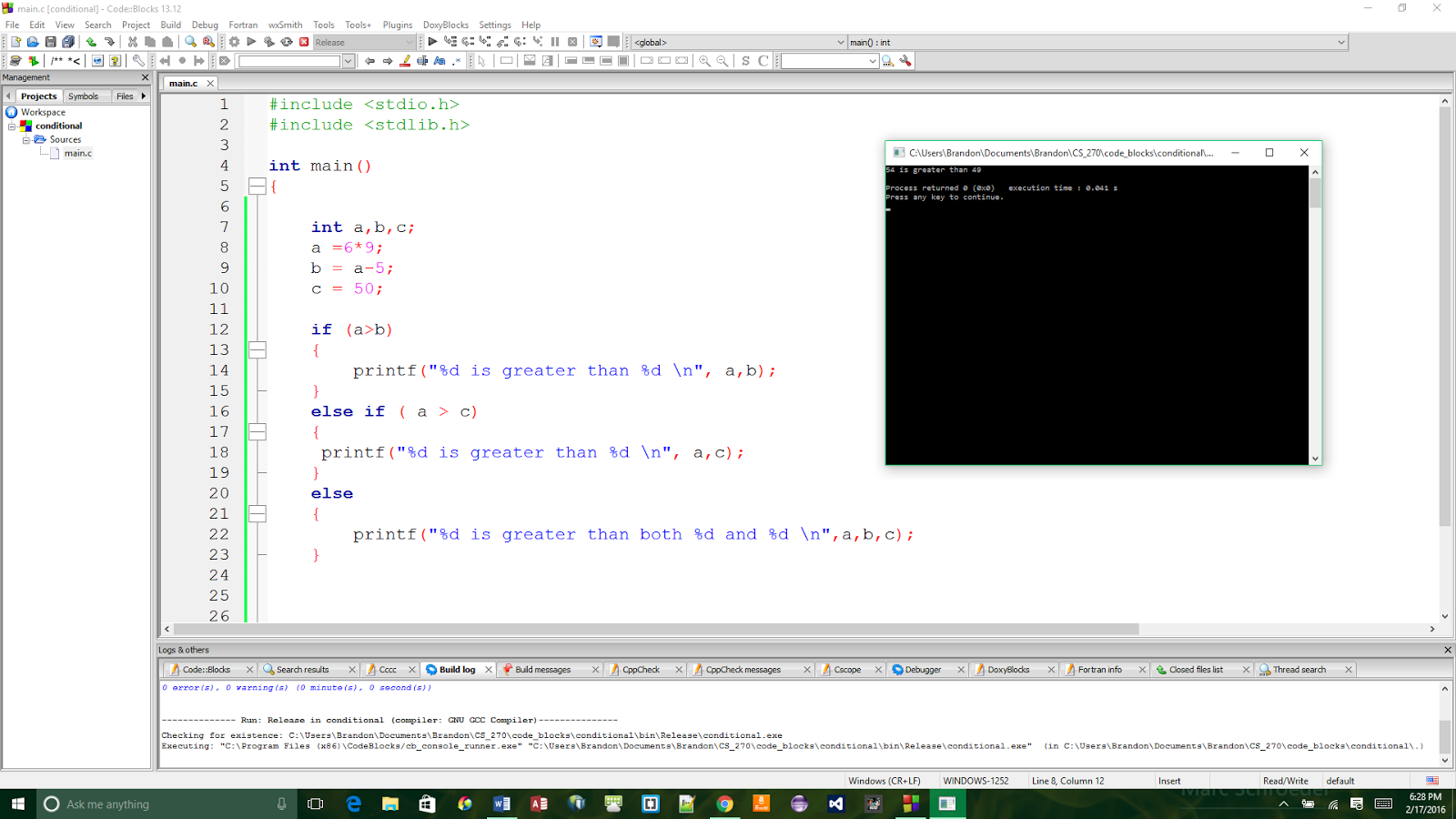
Task: Build the project with the gear icon
Action: click(234, 42)
